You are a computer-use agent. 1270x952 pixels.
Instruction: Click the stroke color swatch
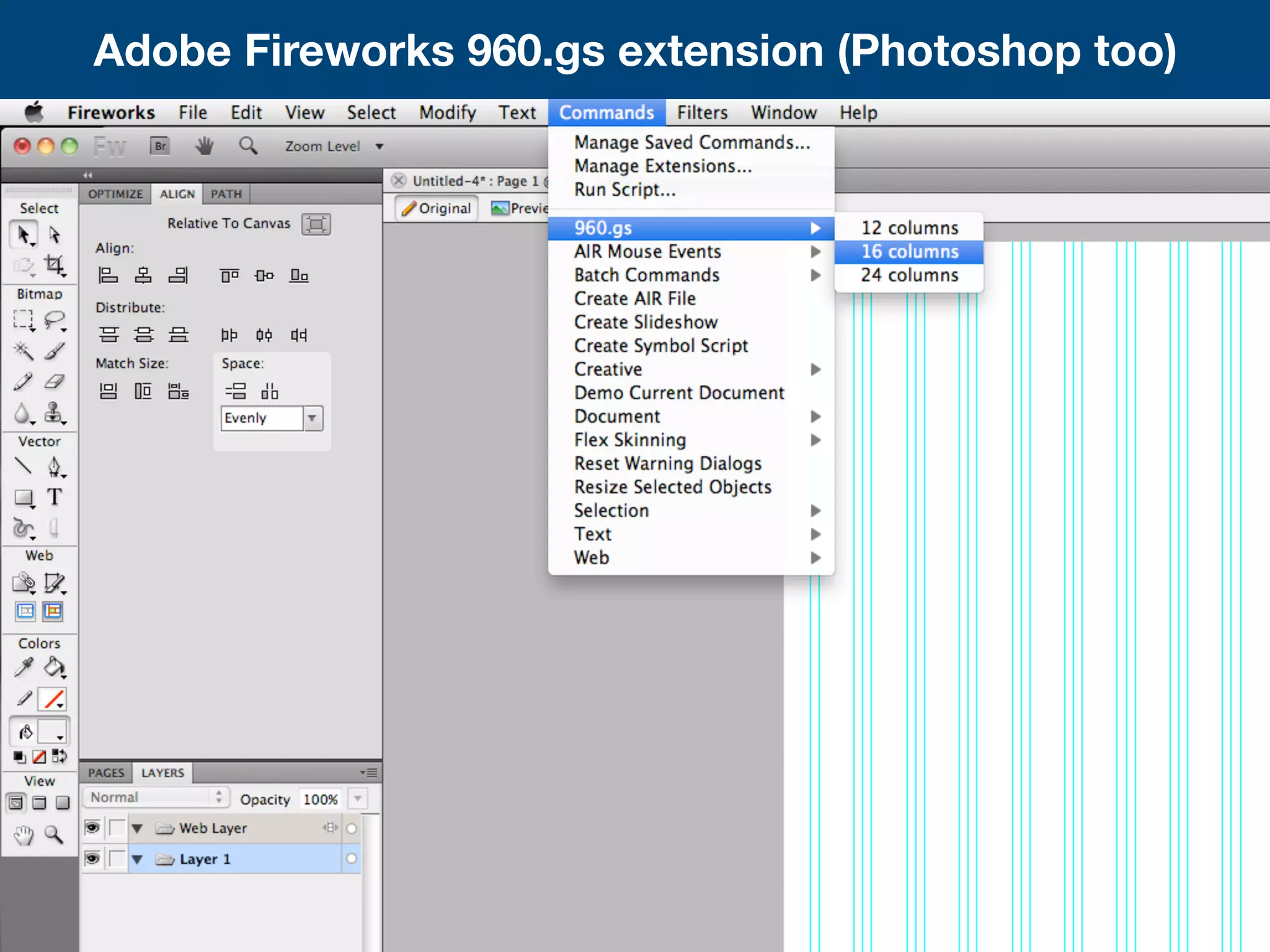point(53,699)
